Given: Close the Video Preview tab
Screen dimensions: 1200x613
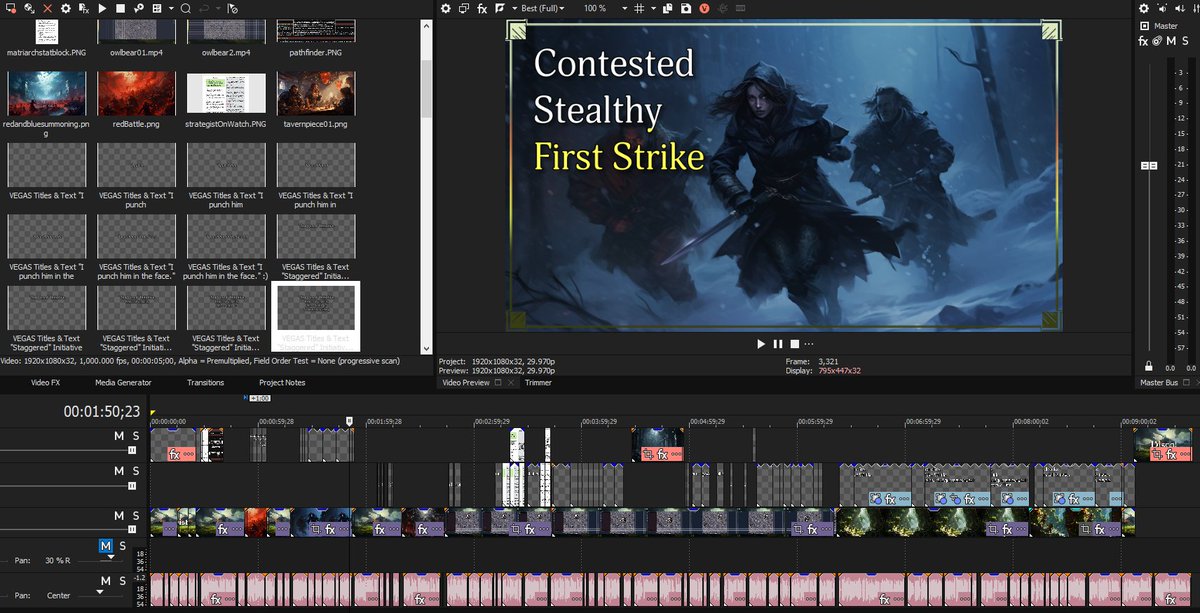Looking at the screenshot, I should click(x=510, y=383).
